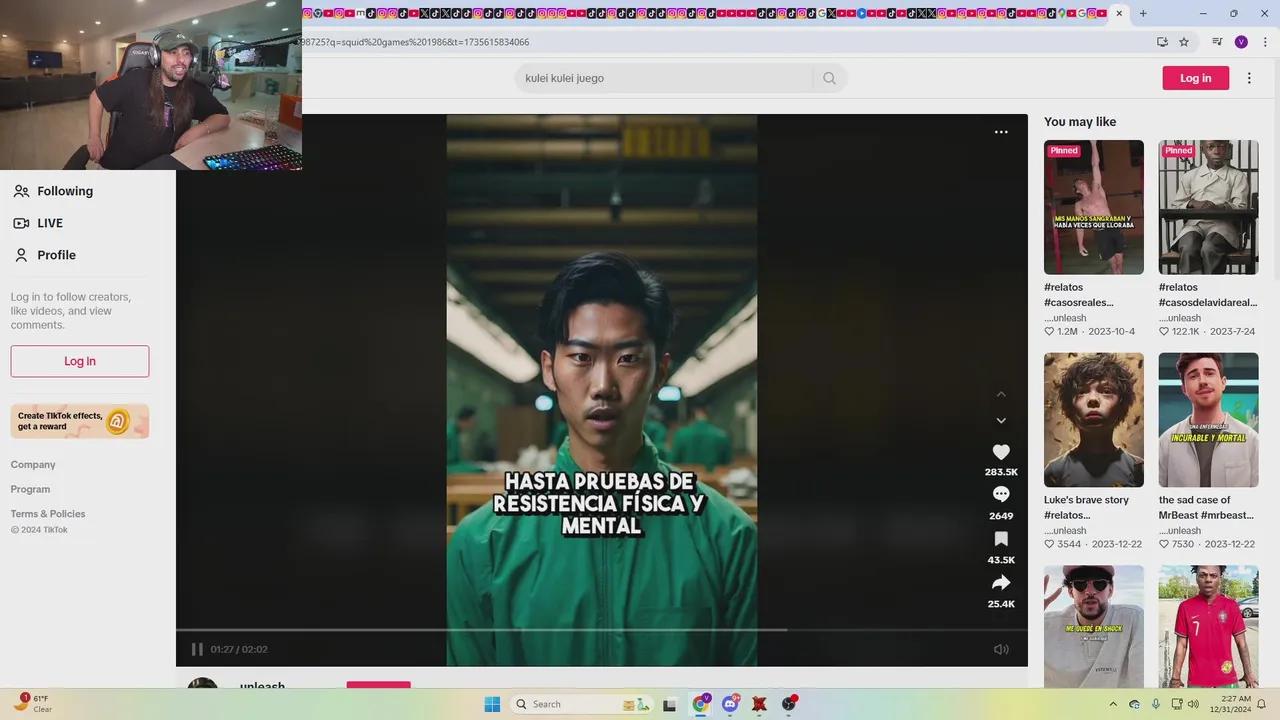
Task: Mute the video with the speaker icon
Action: click(1001, 649)
